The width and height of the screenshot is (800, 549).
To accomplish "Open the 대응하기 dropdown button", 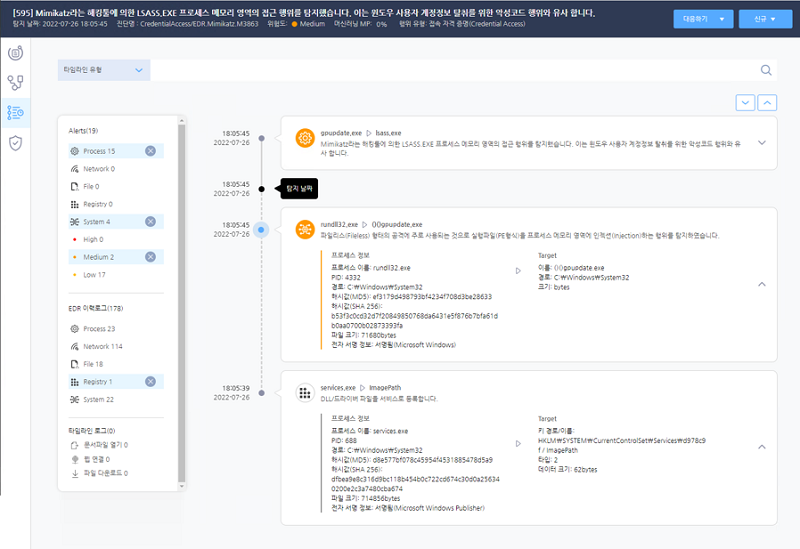I will point(703,19).
